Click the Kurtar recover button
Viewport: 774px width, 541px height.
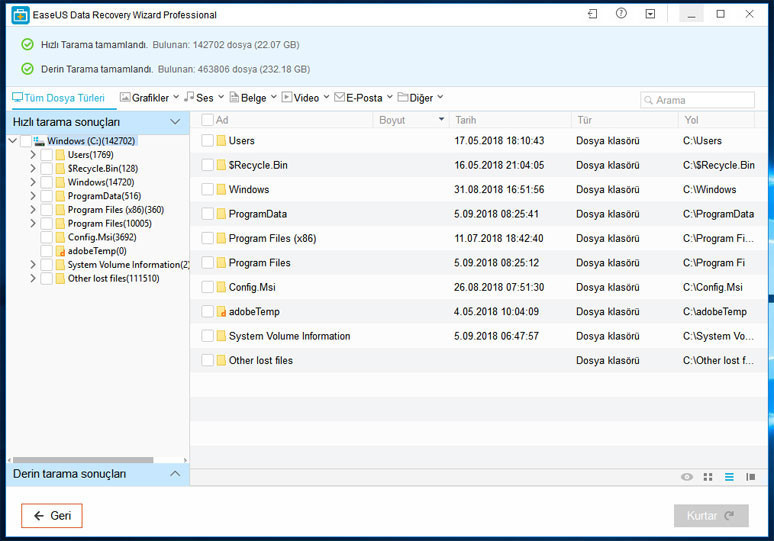click(x=711, y=516)
